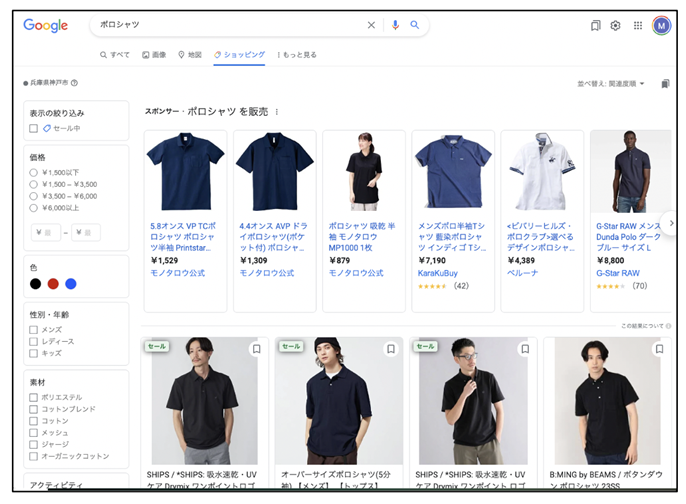The height and width of the screenshot is (504, 686).
Task: Click the help icon next to 兵庫県神戸市
Action: 74,83
